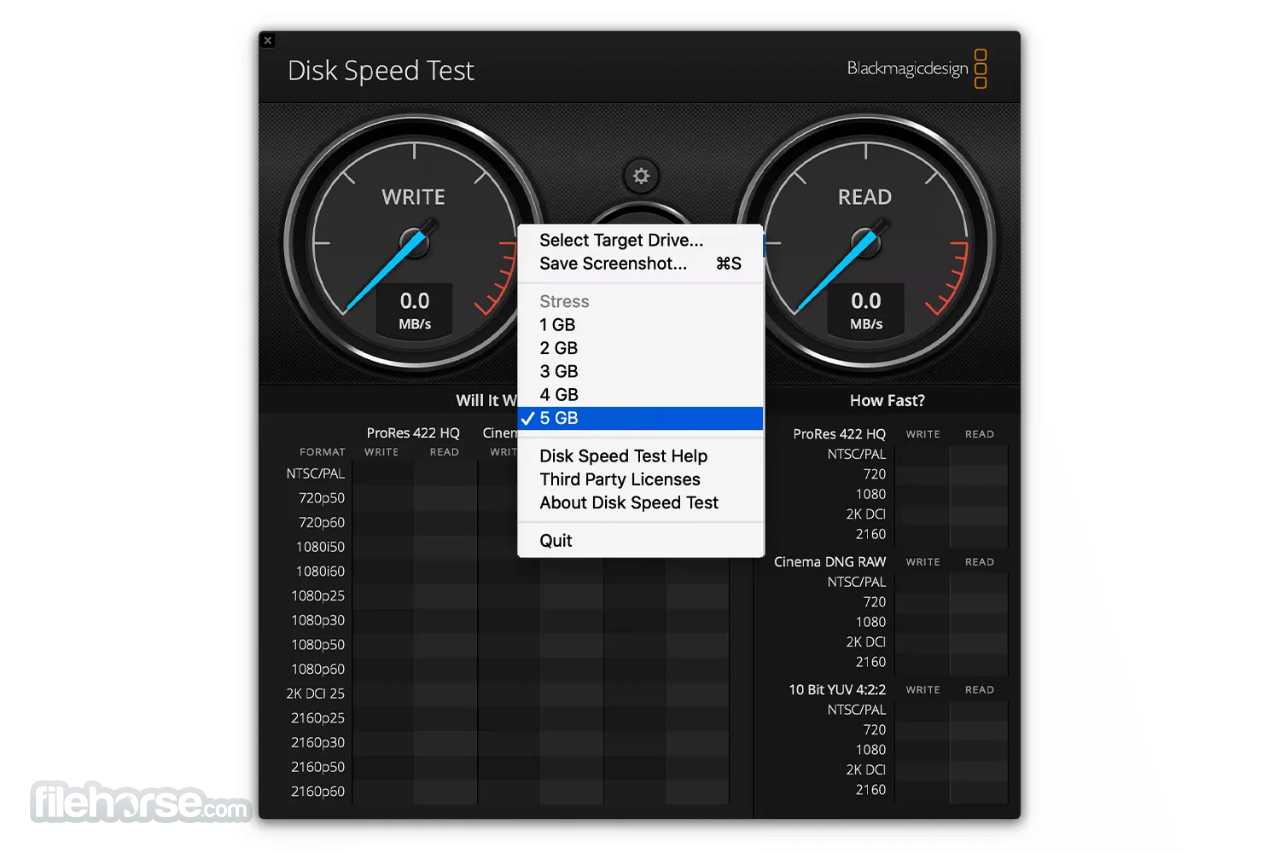Screen dimensions: 1278x853
Task: Click ProRes 422 HQ in How Fast panel
Action: [839, 434]
